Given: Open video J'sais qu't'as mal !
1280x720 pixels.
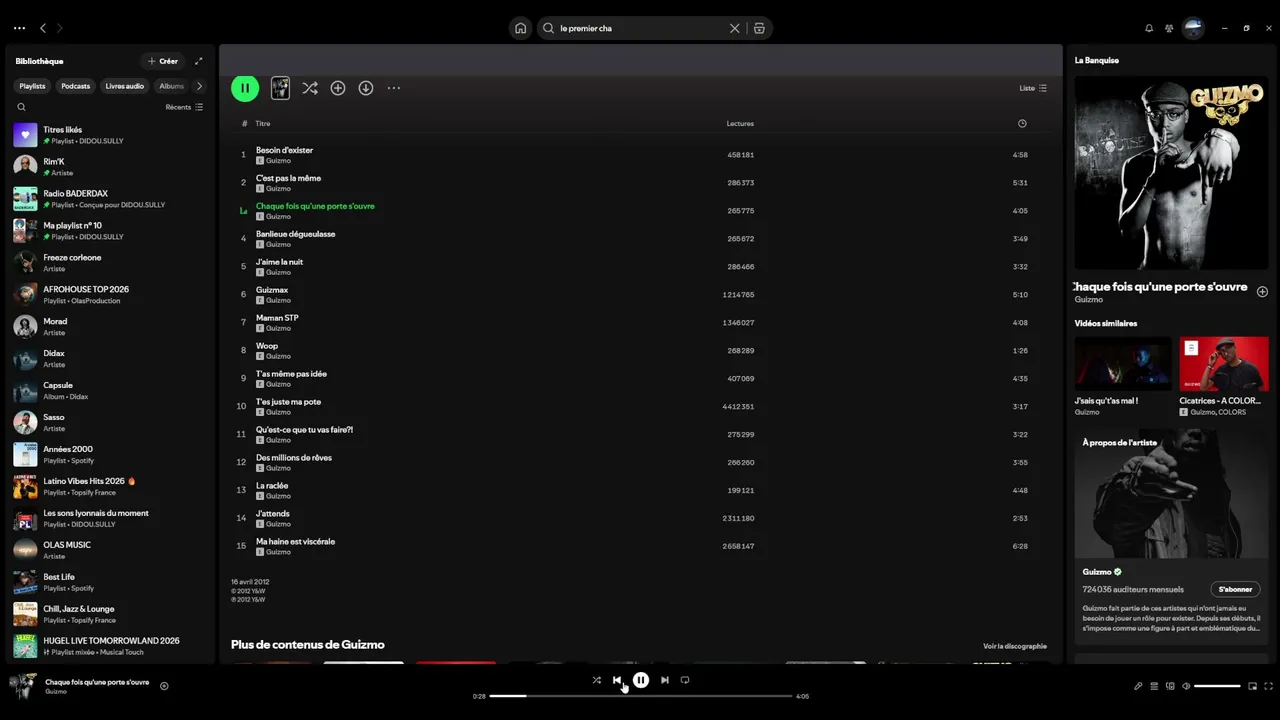Looking at the screenshot, I should (1123, 376).
